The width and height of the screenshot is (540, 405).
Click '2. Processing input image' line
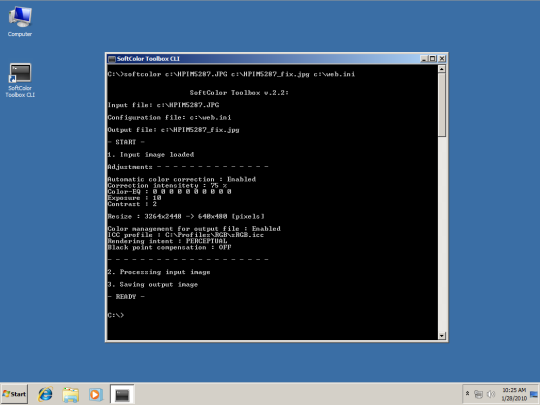coord(159,272)
